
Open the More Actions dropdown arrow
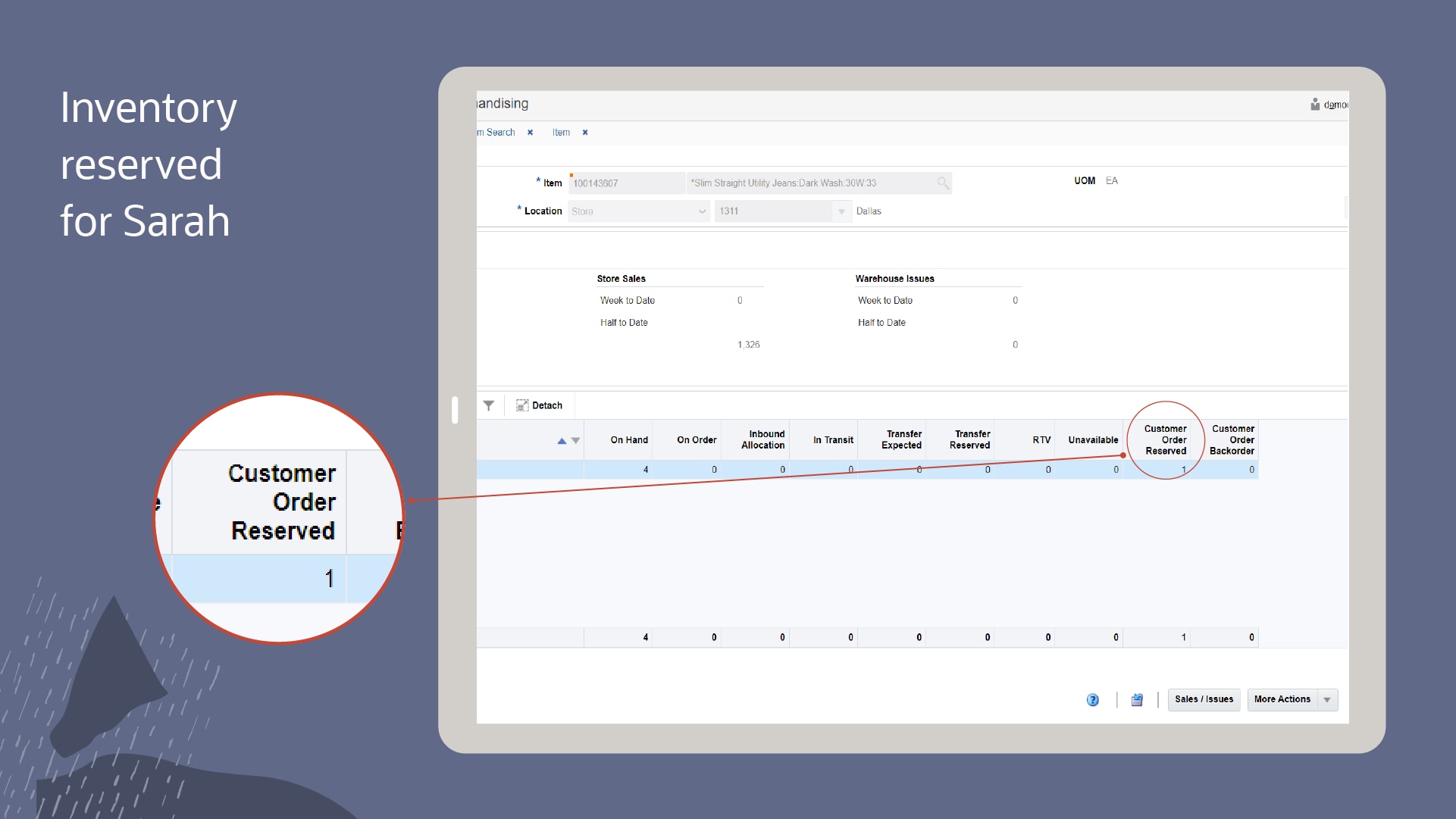coord(1327,699)
